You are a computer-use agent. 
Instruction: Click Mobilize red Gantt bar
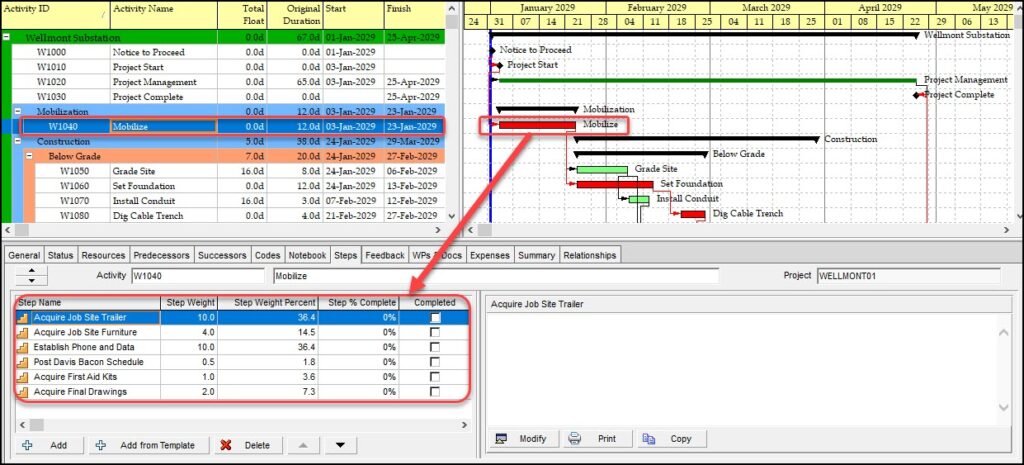(537, 125)
